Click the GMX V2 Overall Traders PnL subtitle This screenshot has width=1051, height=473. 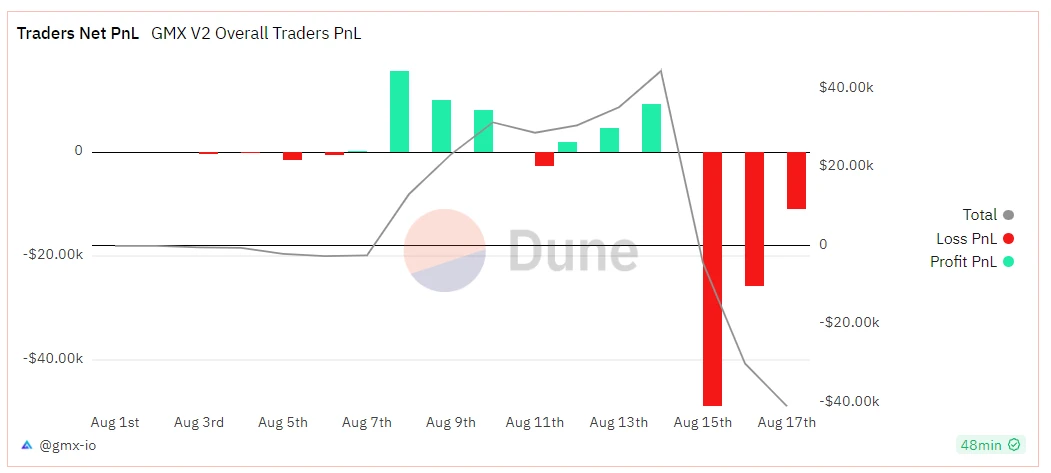256,34
